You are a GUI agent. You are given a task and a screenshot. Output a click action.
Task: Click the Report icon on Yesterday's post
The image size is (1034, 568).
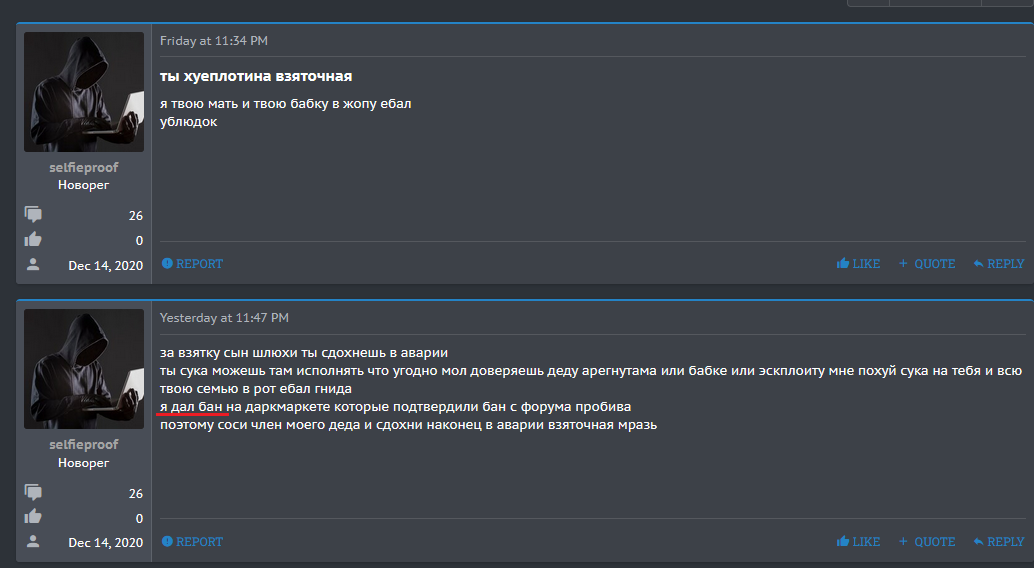[x=167, y=542]
